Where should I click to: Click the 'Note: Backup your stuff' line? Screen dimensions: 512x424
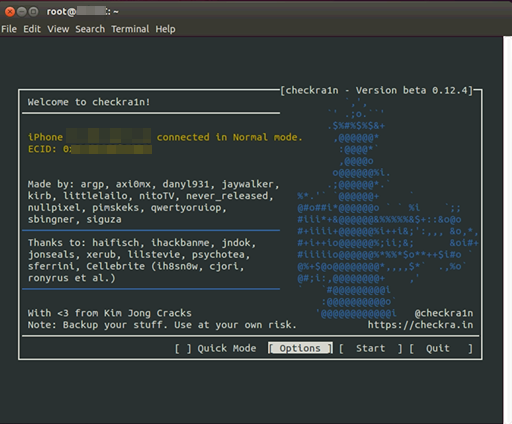(162, 325)
